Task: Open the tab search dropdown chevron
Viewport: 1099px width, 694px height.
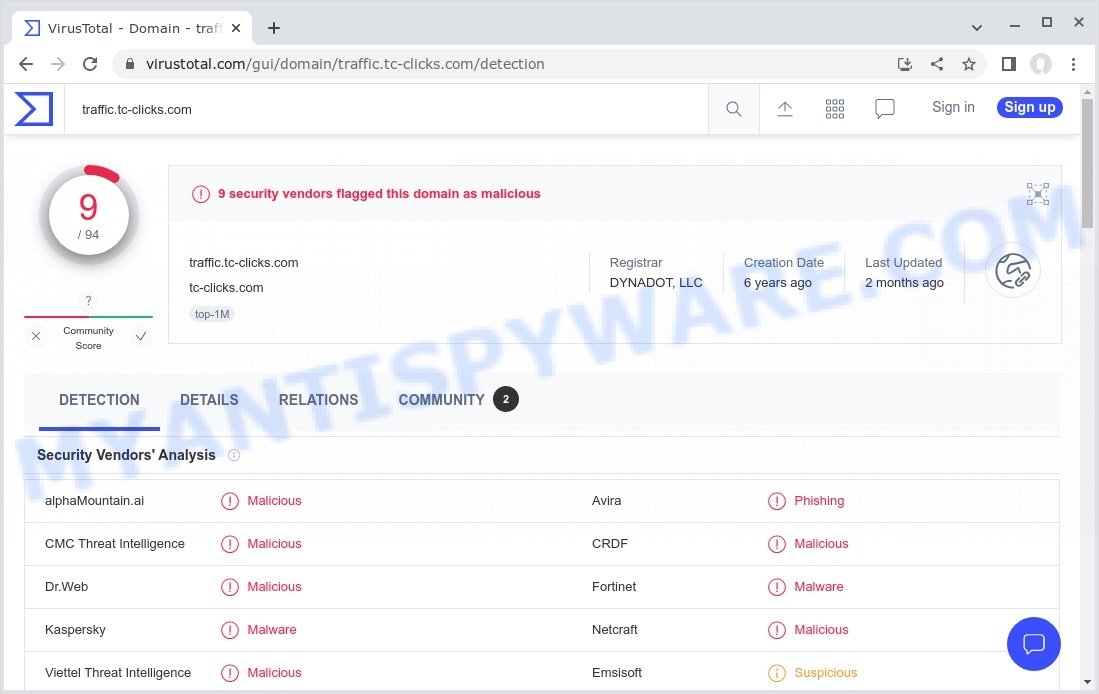Action: [976, 28]
